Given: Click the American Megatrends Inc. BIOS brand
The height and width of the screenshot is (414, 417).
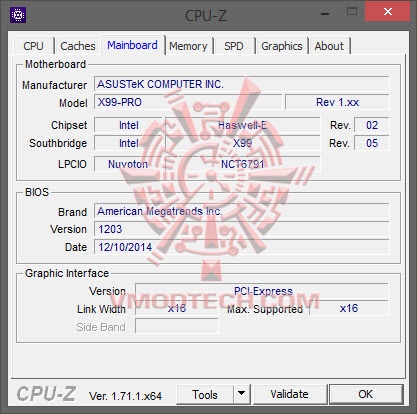Looking at the screenshot, I should (x=242, y=211).
